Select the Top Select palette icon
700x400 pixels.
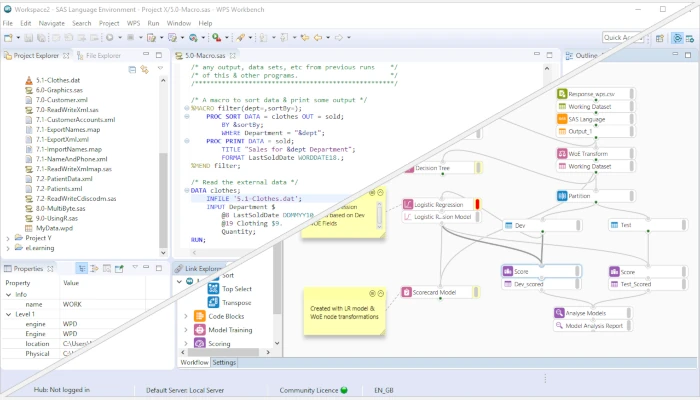[213, 289]
